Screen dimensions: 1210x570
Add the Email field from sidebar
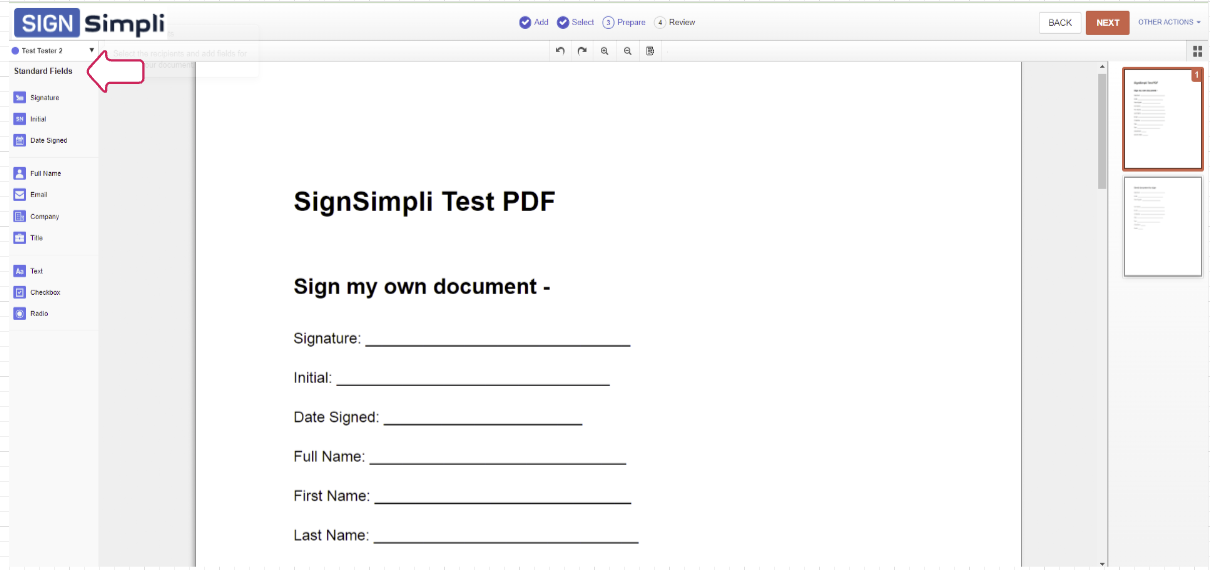click(x=20, y=195)
